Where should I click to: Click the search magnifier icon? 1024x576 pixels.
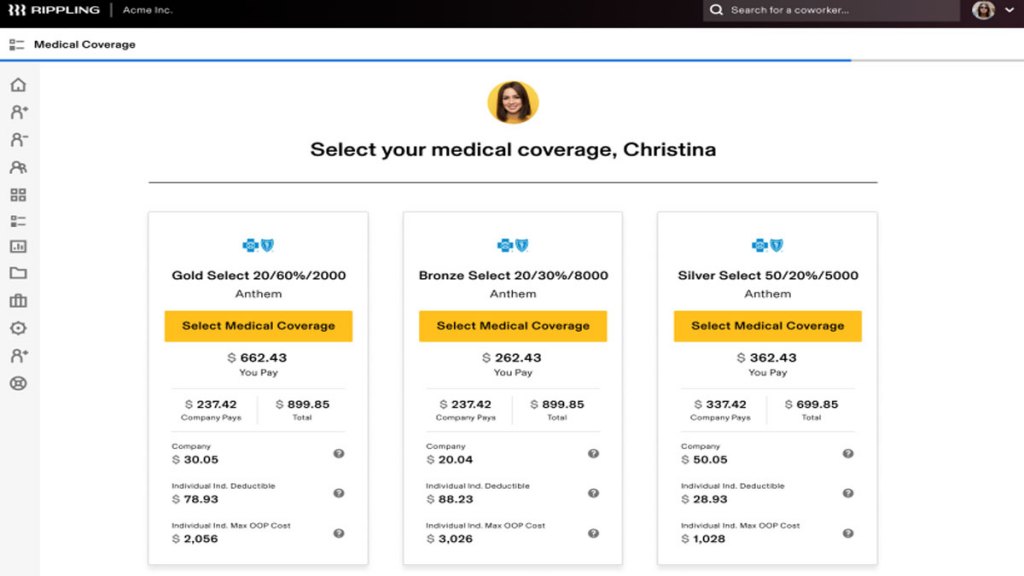point(716,10)
